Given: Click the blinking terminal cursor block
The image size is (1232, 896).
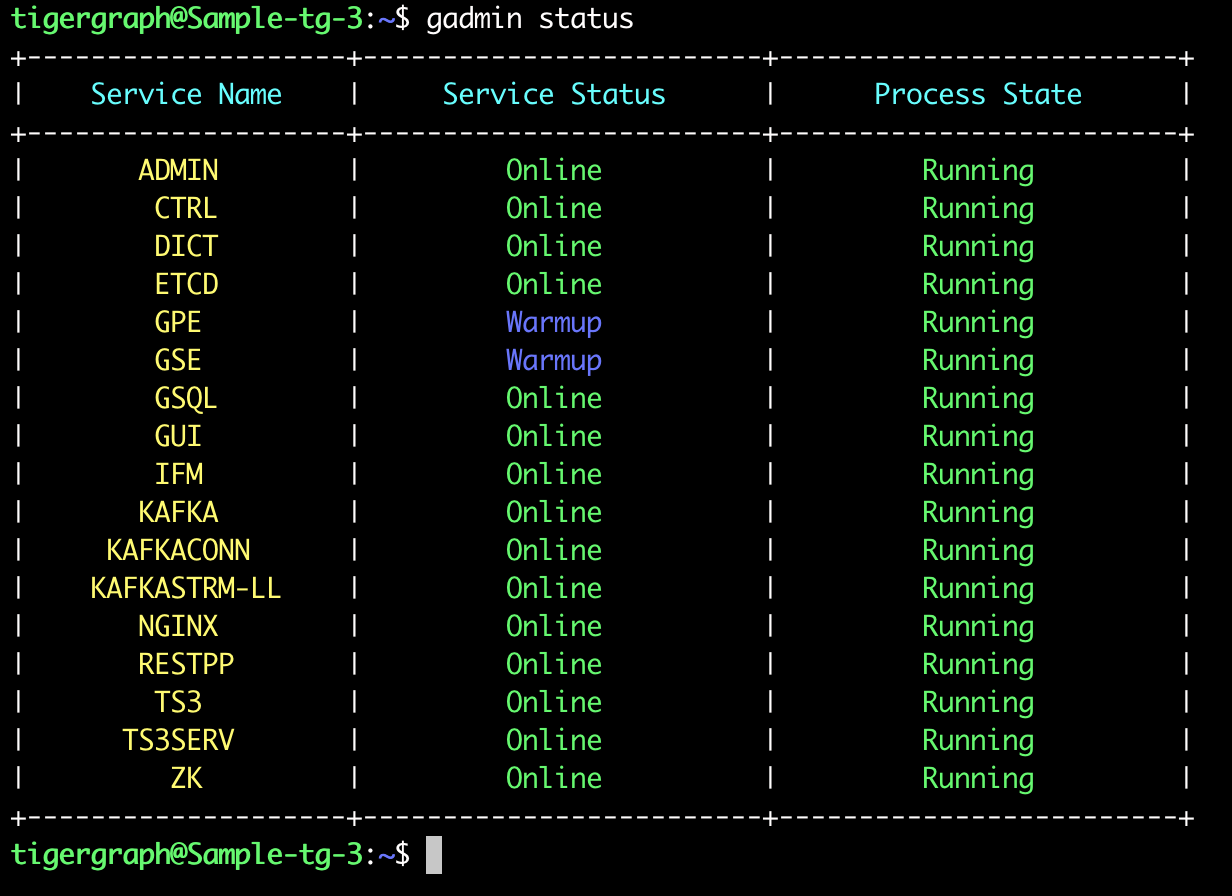Looking at the screenshot, I should point(434,855).
